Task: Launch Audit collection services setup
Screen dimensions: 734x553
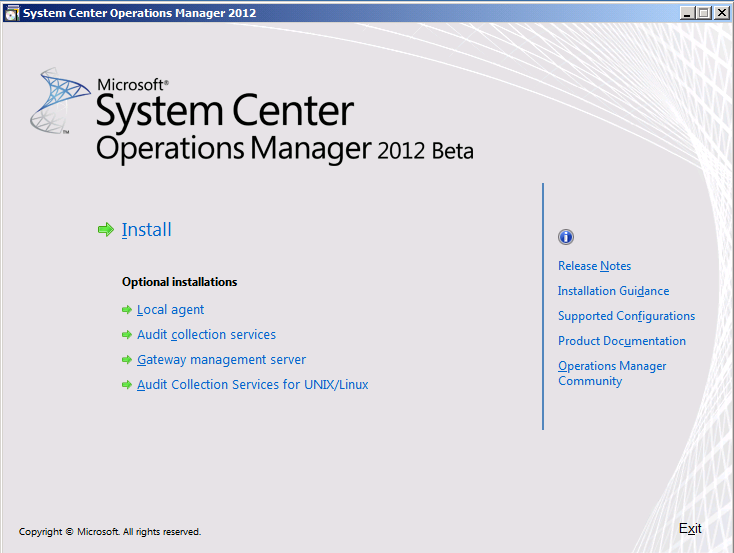Action: pyautogui.click(x=206, y=335)
